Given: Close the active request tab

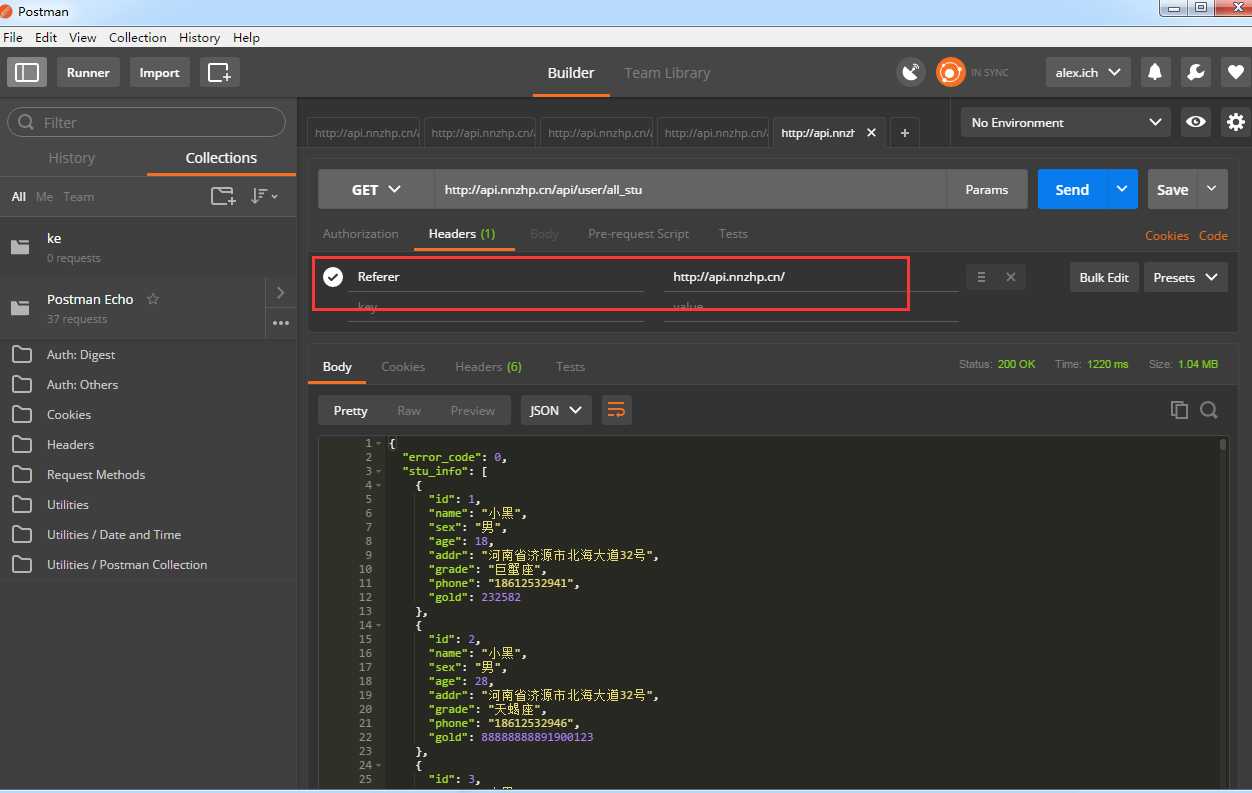Looking at the screenshot, I should pos(871,132).
